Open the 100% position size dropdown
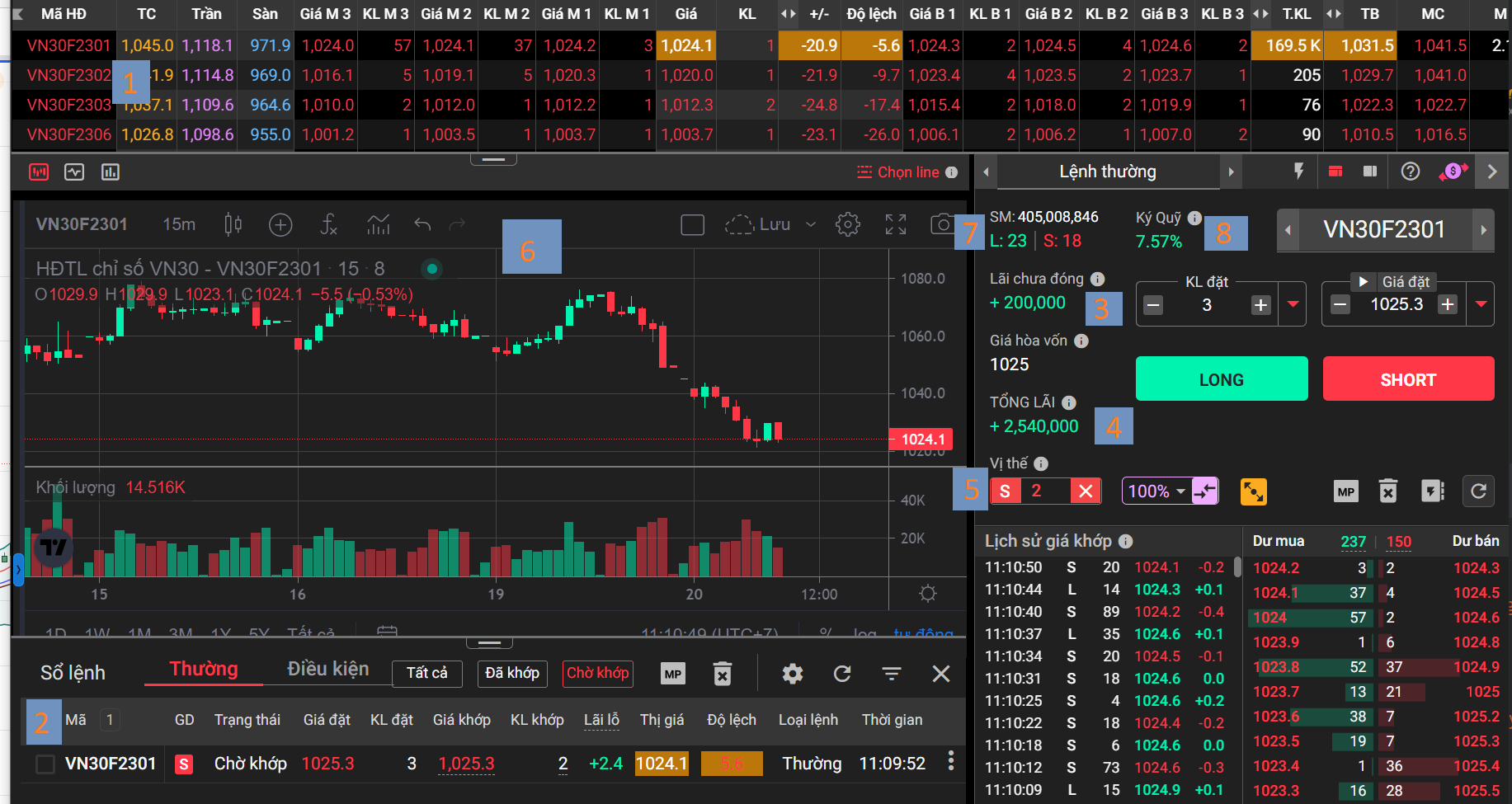Screen dimensions: 1512x804 point(1156,491)
